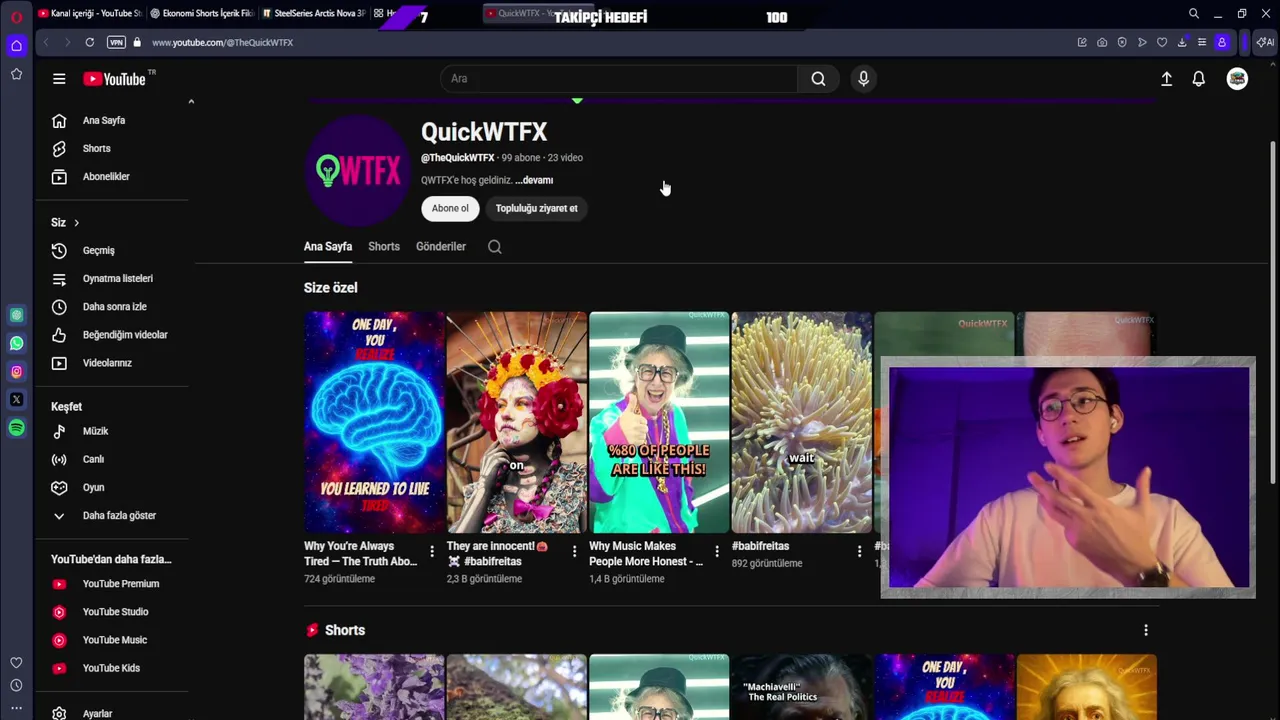Open the notifications bell
The height and width of the screenshot is (720, 1280).
click(x=1198, y=79)
